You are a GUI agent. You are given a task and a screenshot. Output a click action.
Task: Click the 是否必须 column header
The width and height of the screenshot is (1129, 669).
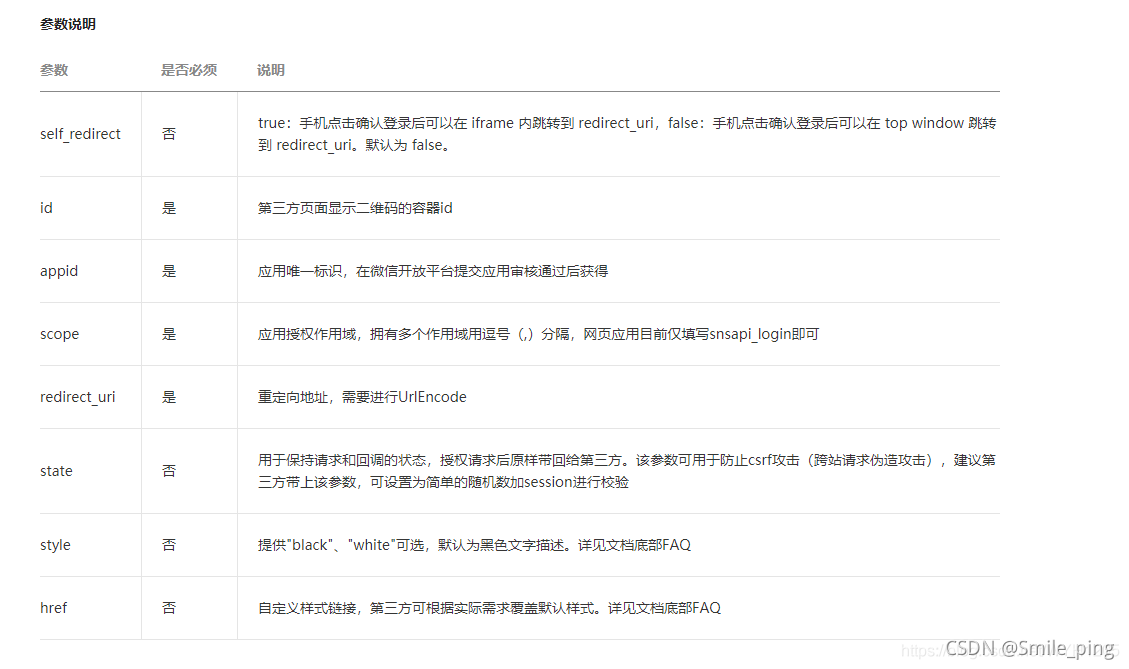pos(189,71)
